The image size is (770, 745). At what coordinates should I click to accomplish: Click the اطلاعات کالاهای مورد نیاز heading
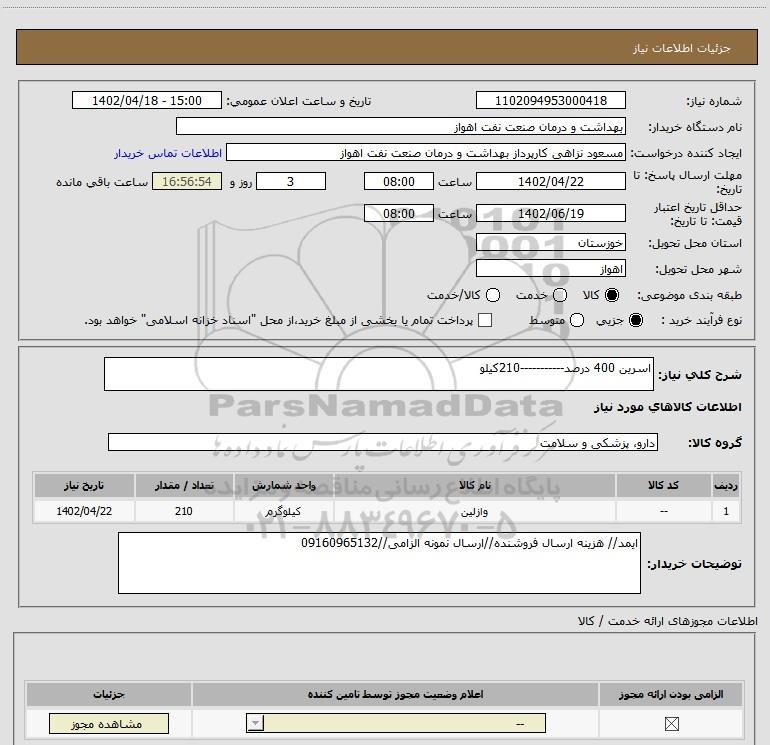click(x=667, y=407)
